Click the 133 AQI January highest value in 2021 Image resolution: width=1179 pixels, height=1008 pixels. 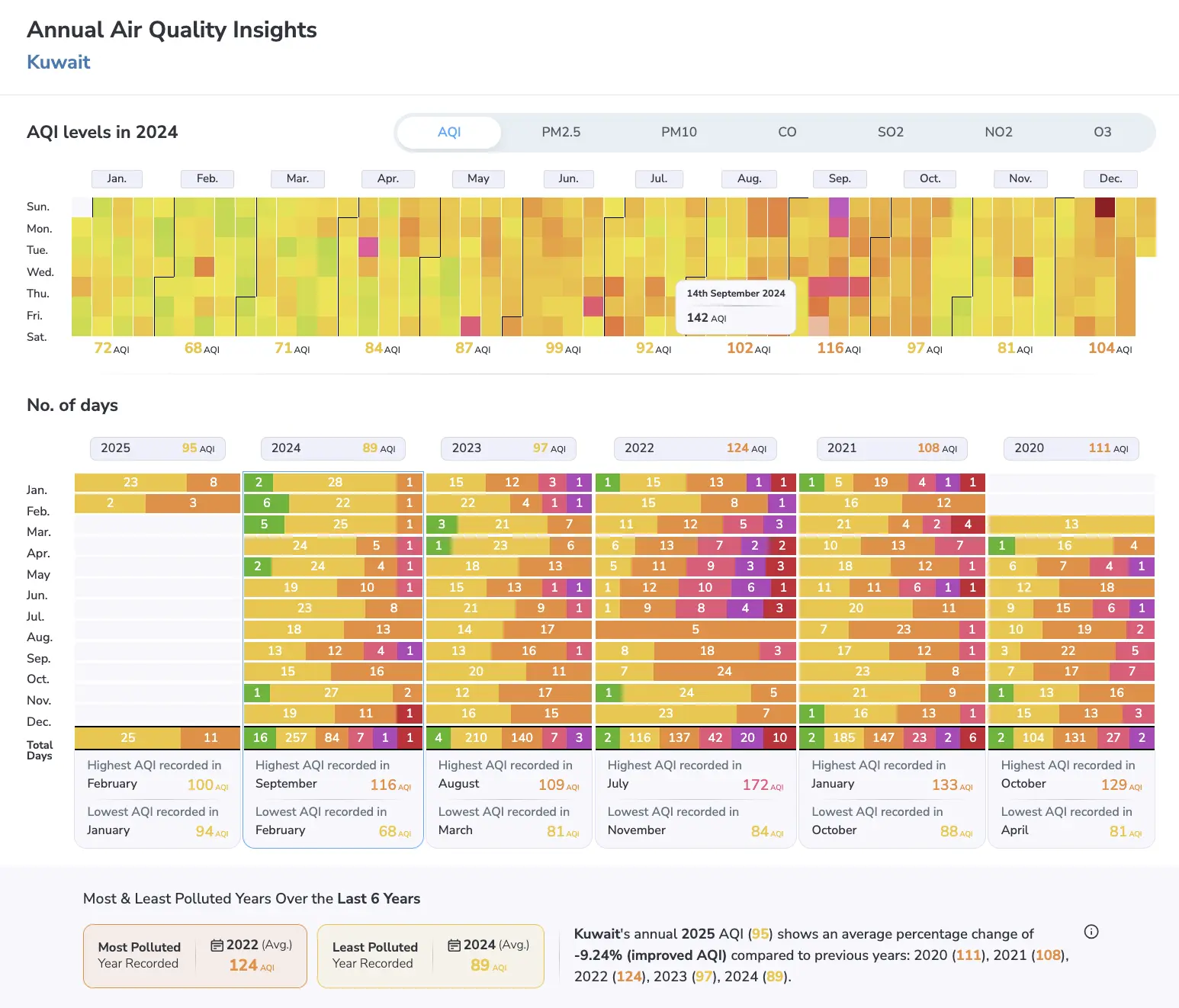pyautogui.click(x=953, y=785)
